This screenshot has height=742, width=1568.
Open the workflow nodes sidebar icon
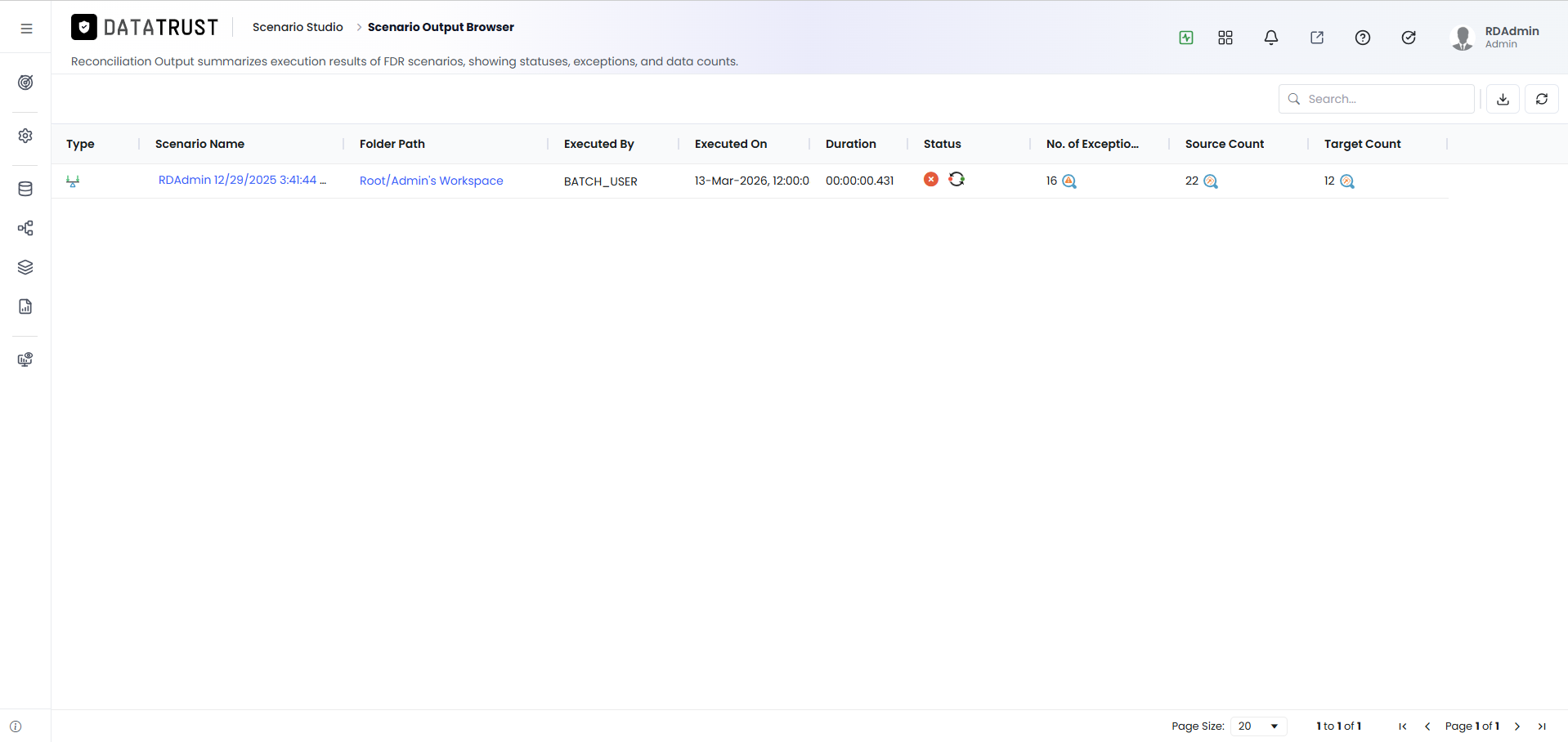tap(25, 228)
